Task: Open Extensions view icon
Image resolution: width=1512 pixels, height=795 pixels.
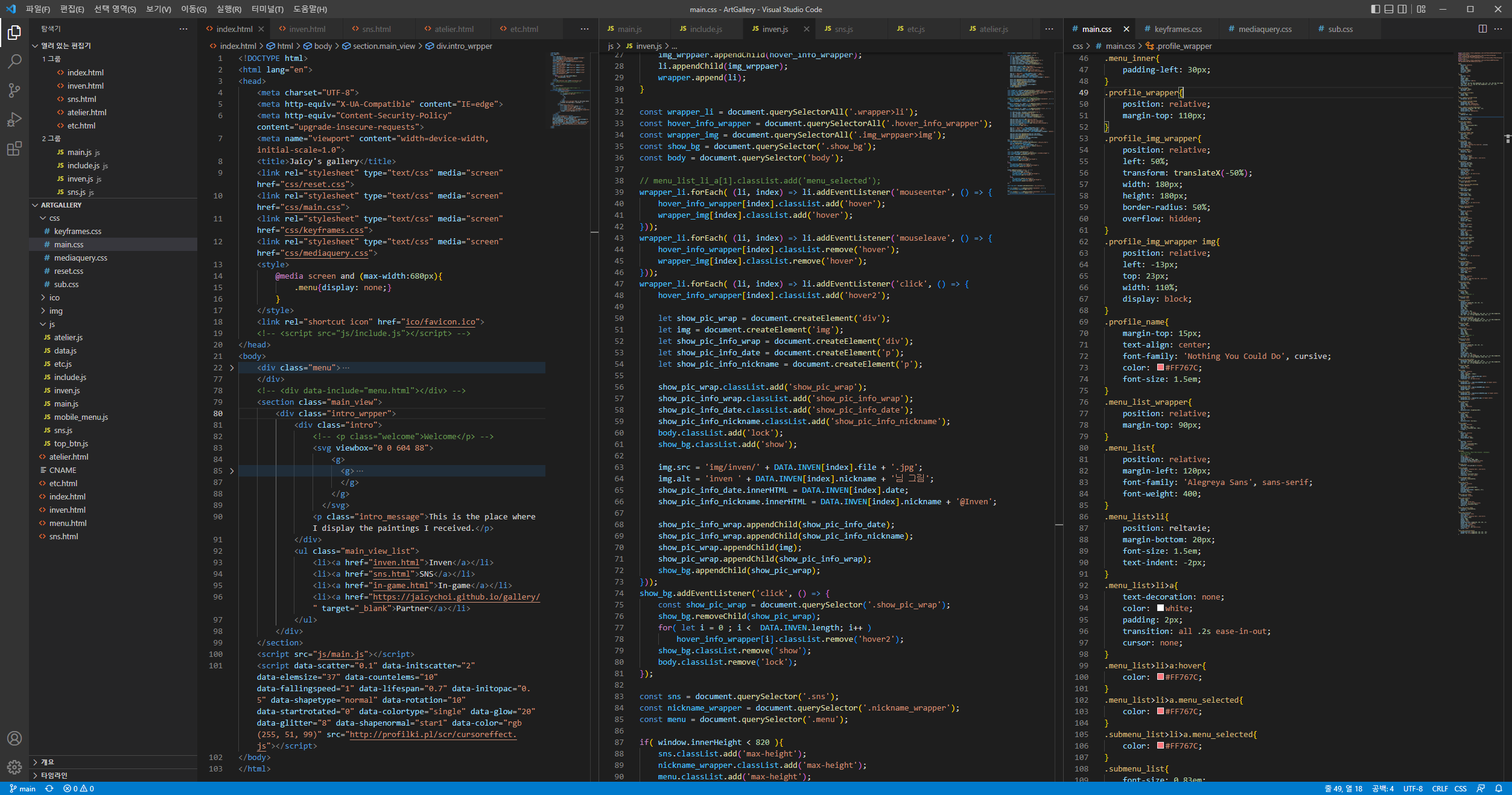Action: pos(14,149)
